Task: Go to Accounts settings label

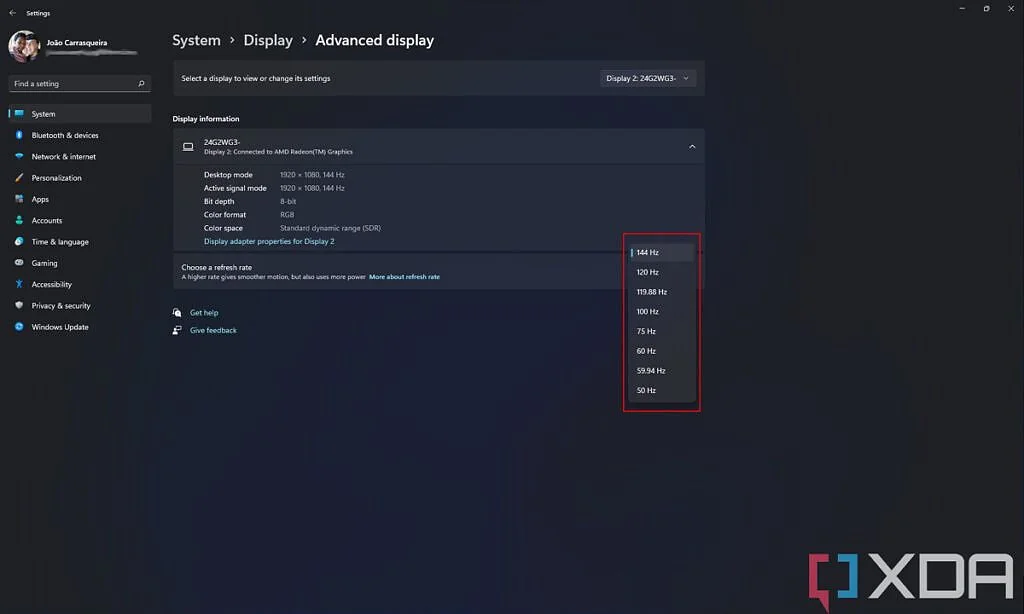Action: [x=46, y=221]
